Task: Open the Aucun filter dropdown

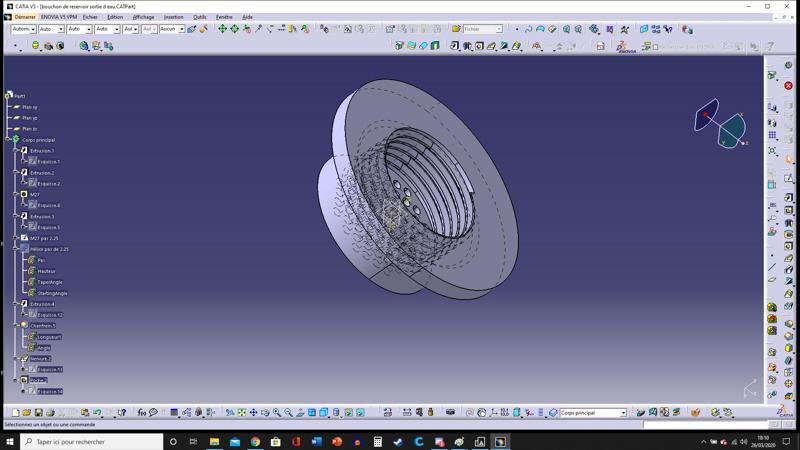Action: (x=181, y=29)
